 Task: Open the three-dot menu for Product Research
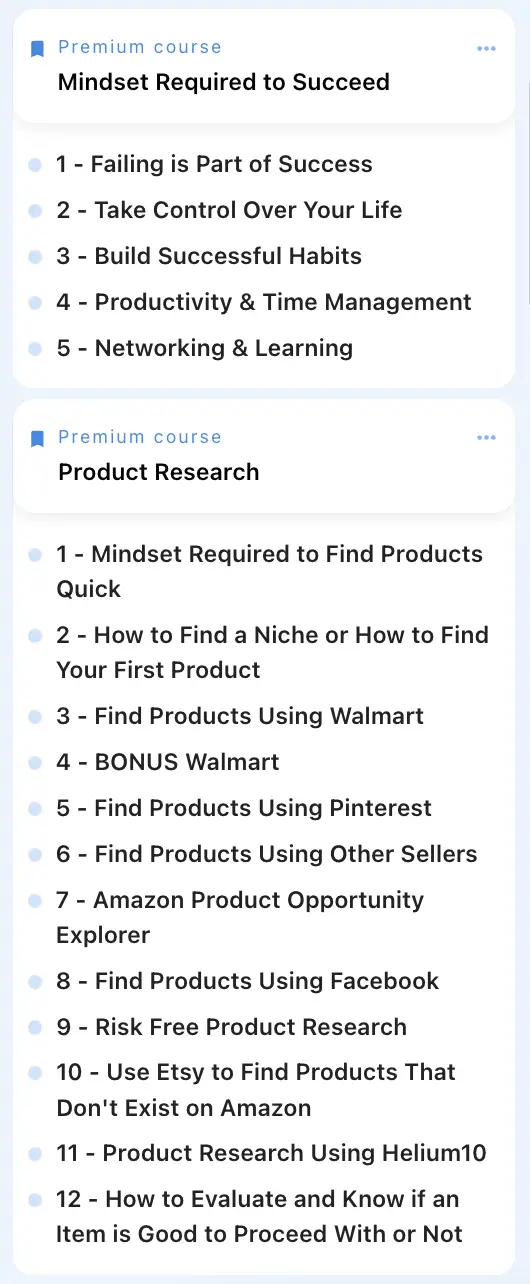coord(487,438)
